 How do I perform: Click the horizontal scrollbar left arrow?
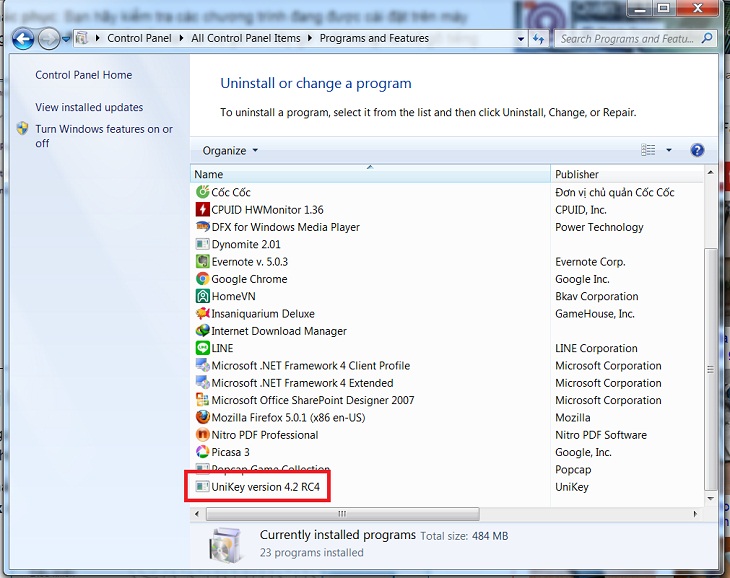(197, 514)
